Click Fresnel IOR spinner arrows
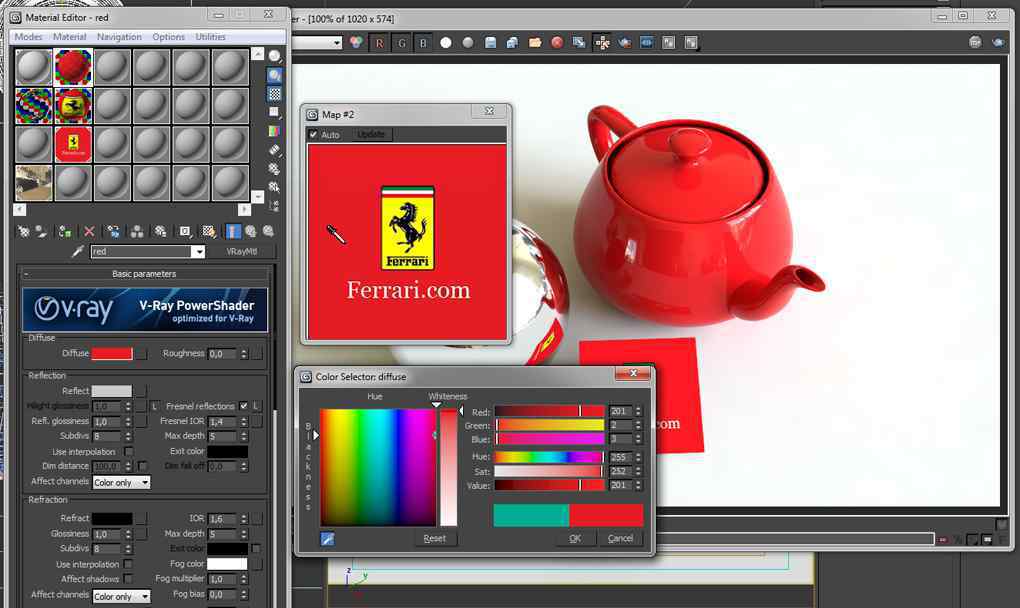 pyautogui.click(x=244, y=421)
